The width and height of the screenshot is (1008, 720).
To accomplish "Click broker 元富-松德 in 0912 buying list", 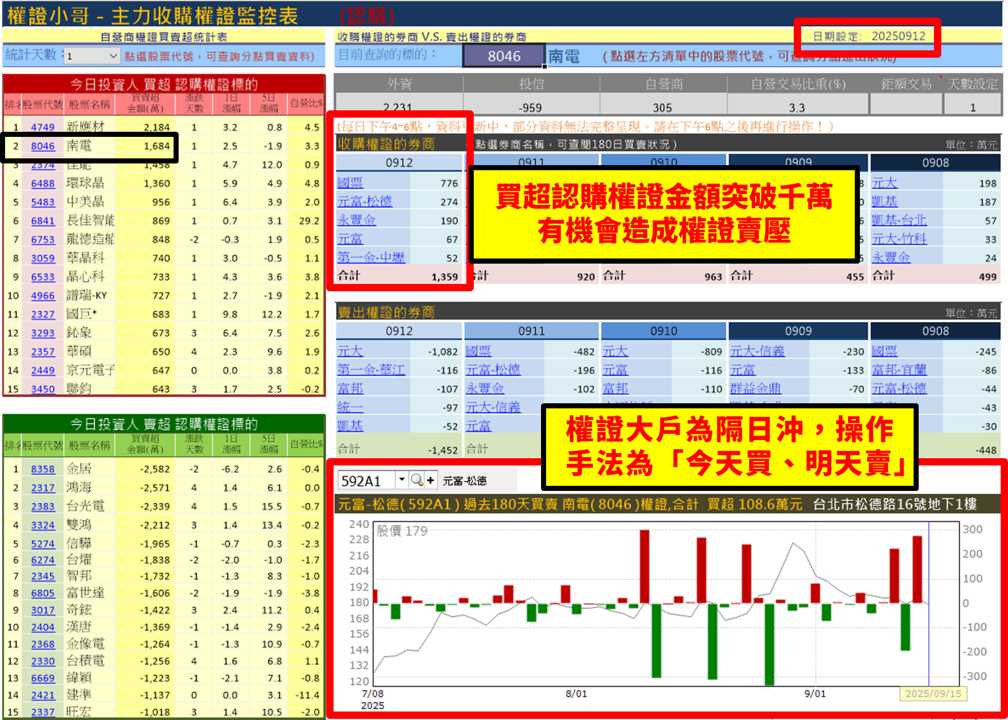I will pyautogui.click(x=364, y=202).
